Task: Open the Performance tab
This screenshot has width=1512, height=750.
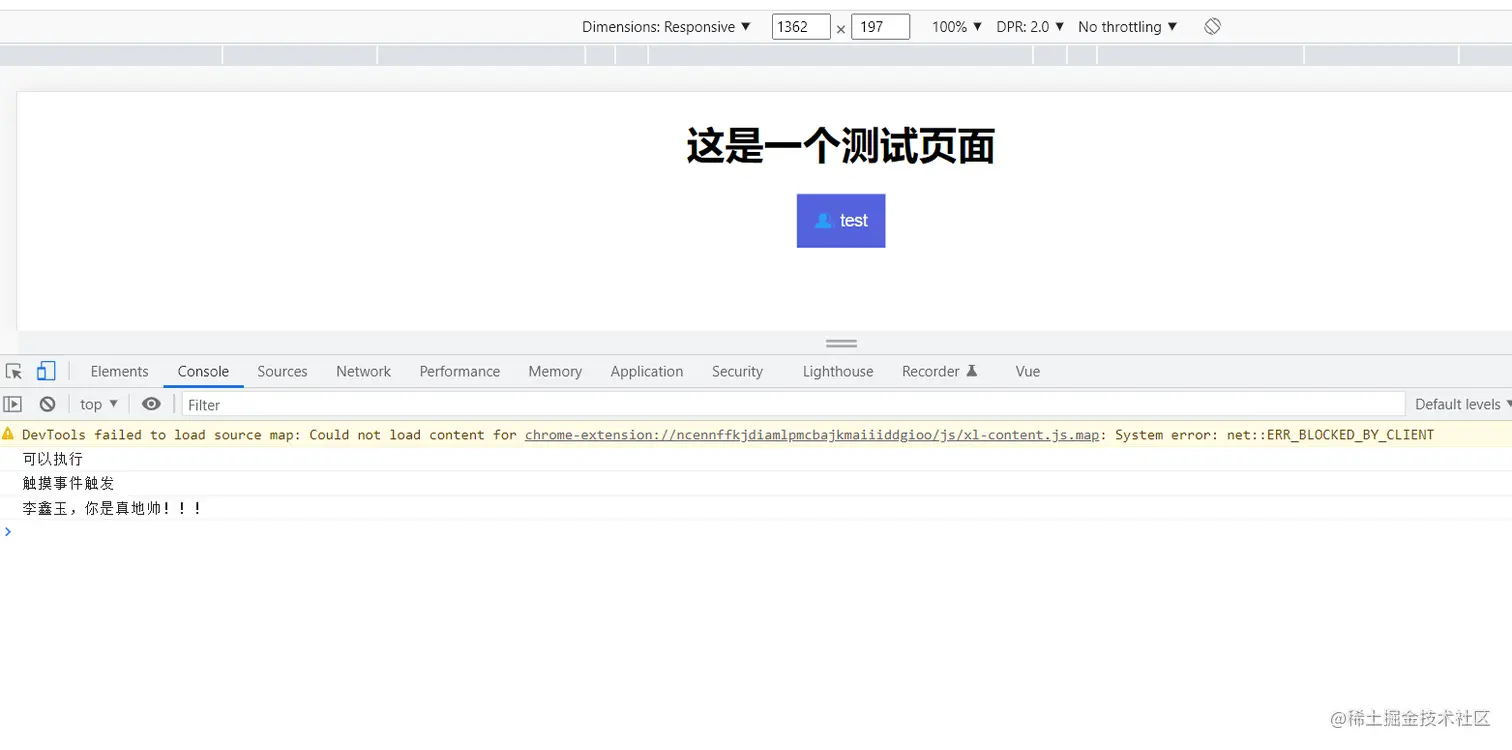Action: pyautogui.click(x=459, y=371)
